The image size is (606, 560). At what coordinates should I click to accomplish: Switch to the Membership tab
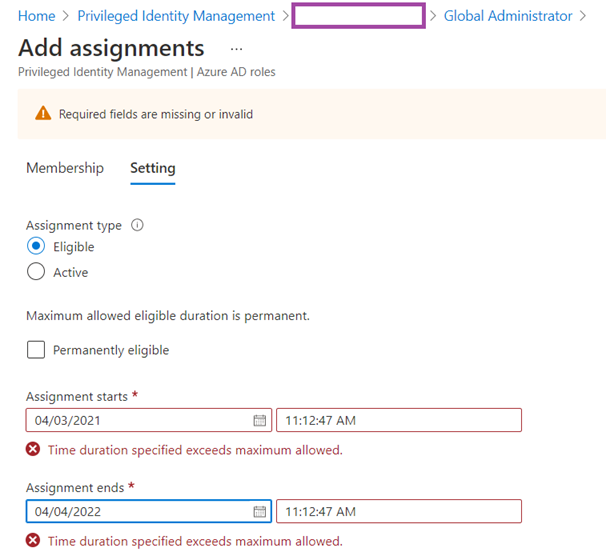coord(65,168)
